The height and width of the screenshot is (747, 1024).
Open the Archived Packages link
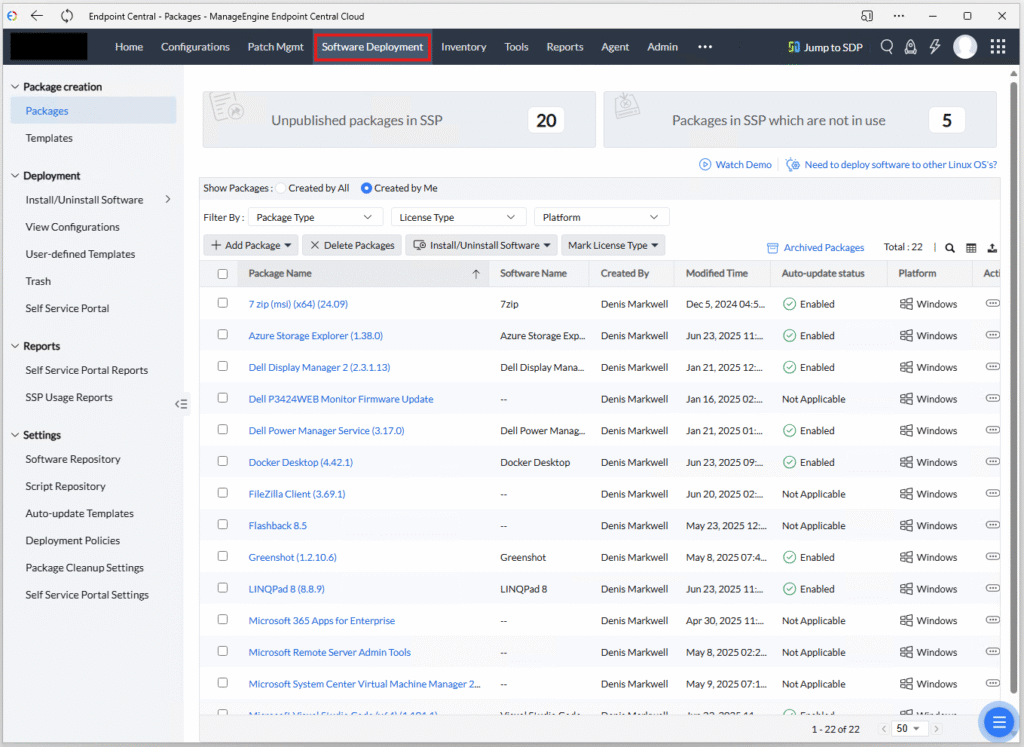point(815,248)
